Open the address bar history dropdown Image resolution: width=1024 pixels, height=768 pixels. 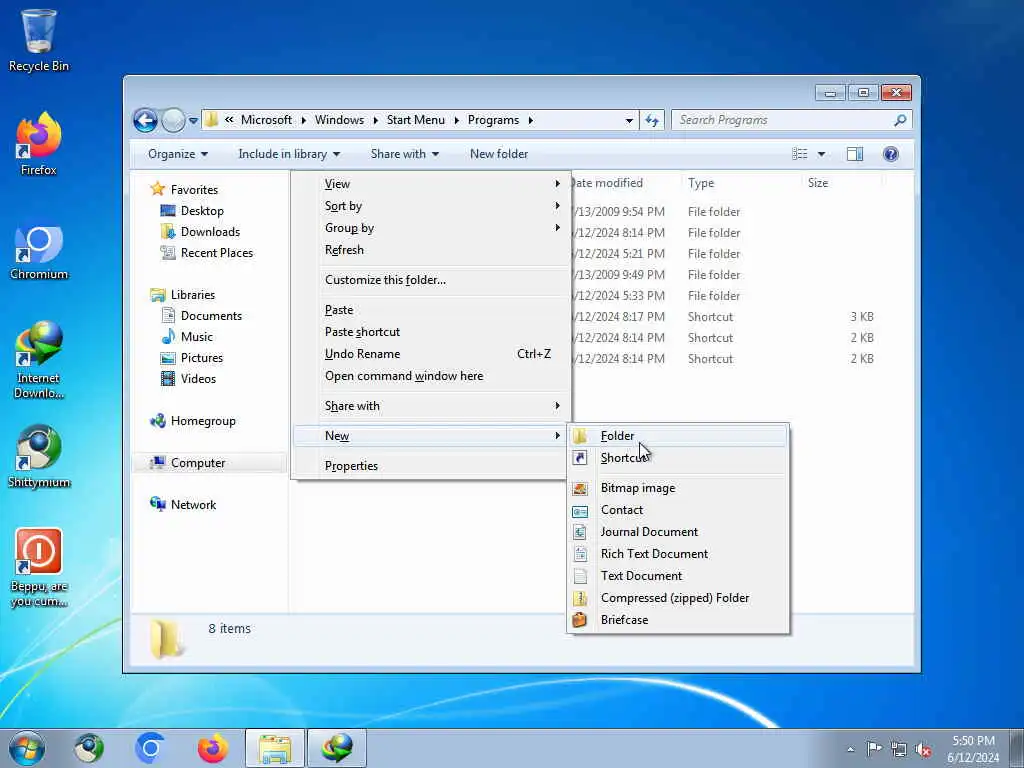coord(629,120)
